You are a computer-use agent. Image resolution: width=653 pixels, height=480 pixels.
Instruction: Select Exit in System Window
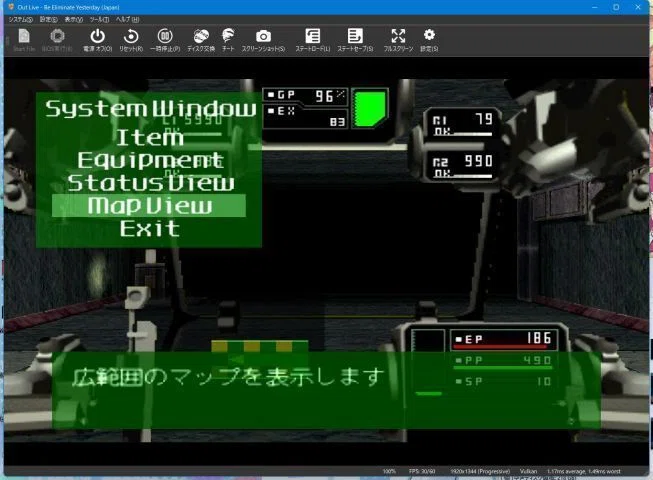[x=150, y=228]
